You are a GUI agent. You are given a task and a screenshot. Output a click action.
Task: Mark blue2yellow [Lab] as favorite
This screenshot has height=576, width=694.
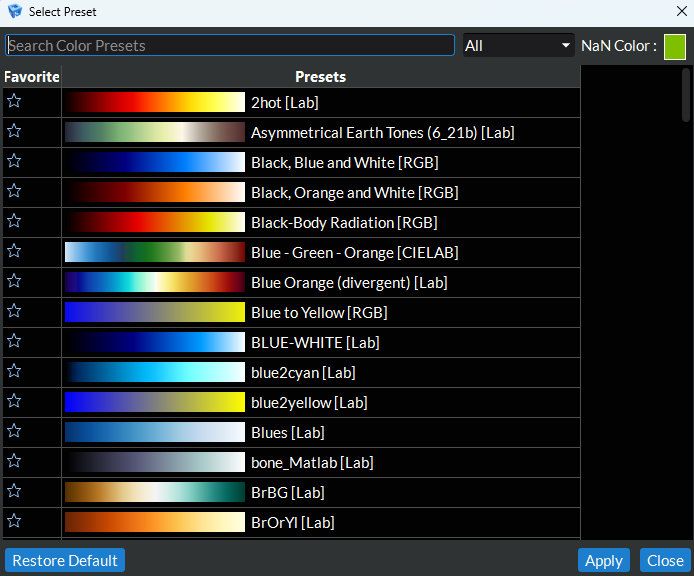tap(14, 401)
